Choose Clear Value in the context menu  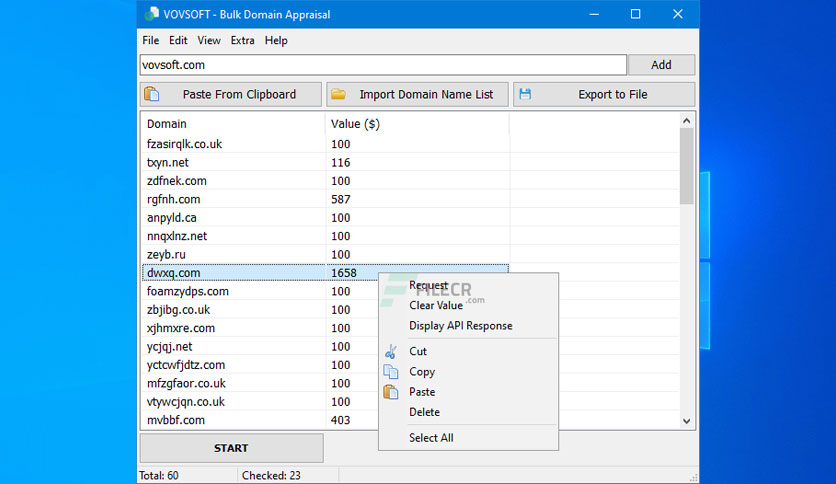(468, 305)
